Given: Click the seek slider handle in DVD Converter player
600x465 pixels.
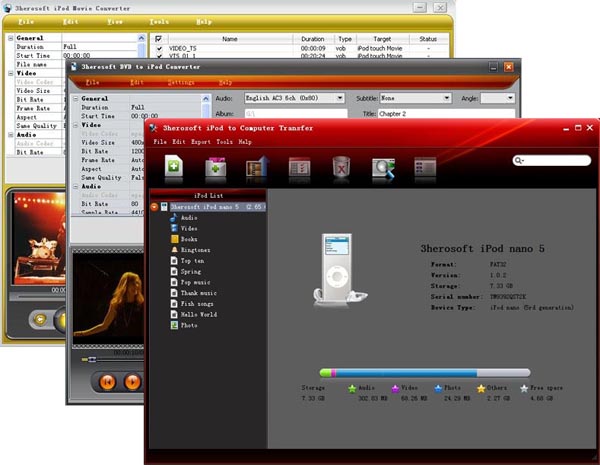Looking at the screenshot, I should point(91,359).
